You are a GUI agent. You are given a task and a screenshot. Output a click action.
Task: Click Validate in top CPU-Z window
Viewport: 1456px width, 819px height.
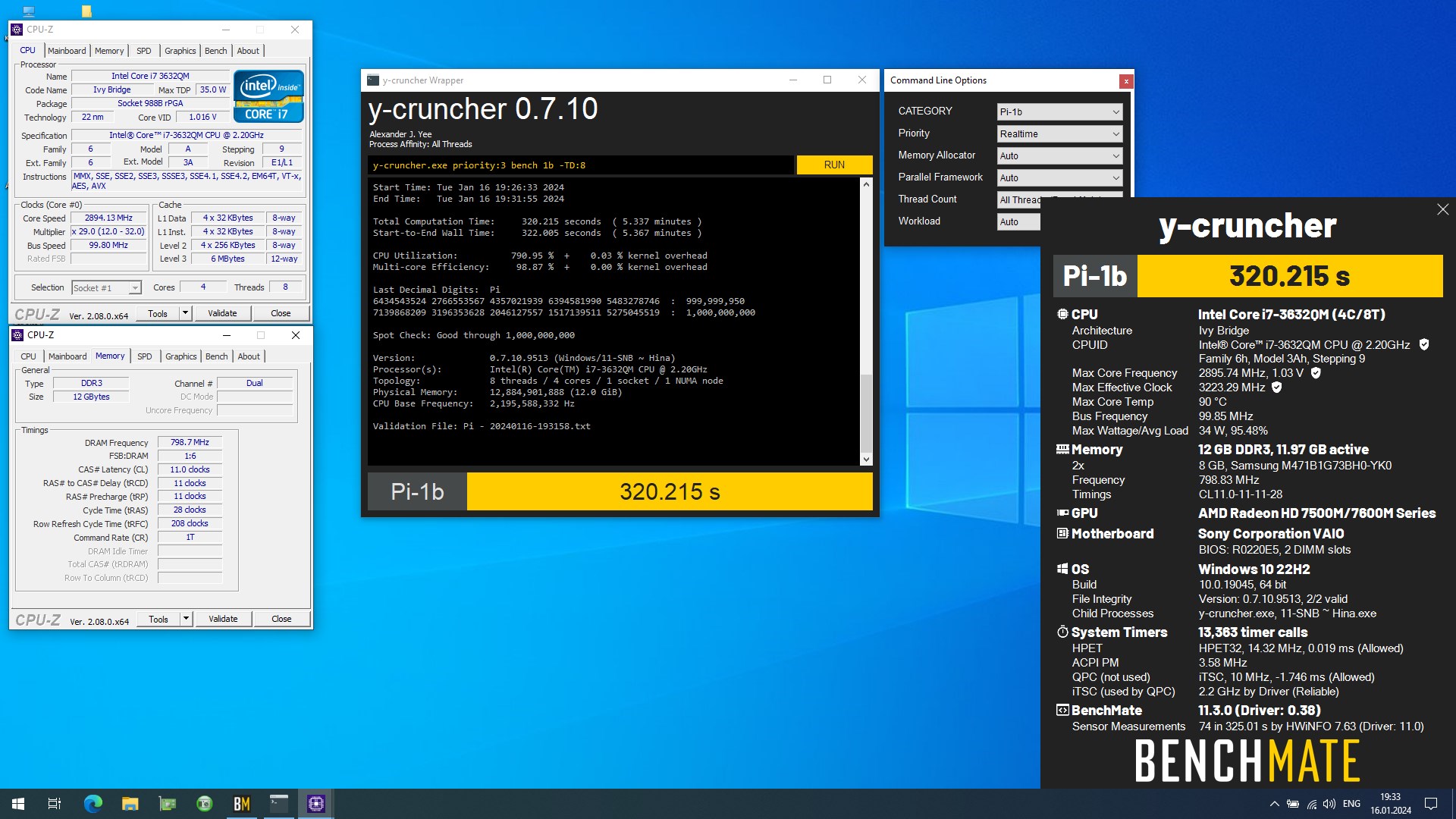(222, 313)
